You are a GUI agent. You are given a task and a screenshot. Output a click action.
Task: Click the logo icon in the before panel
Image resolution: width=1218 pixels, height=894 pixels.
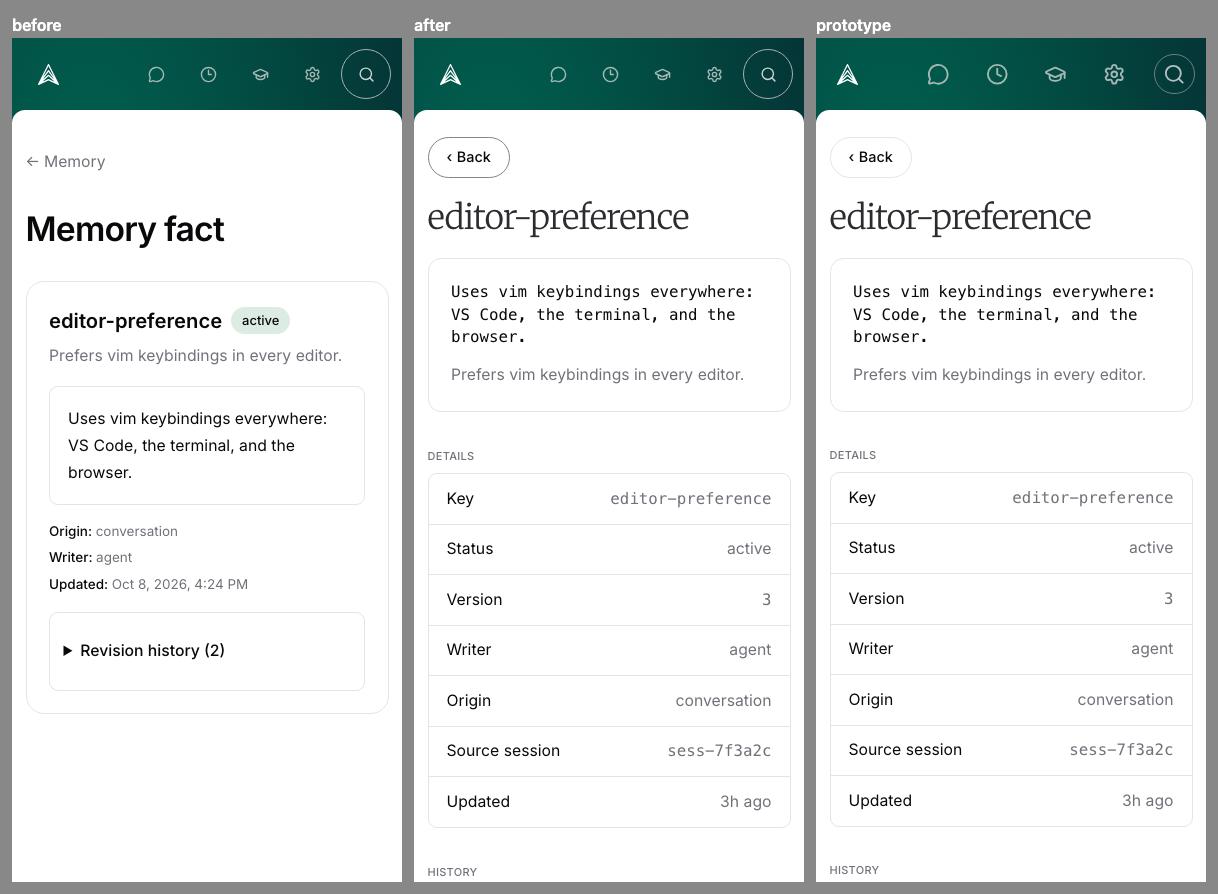(48, 74)
